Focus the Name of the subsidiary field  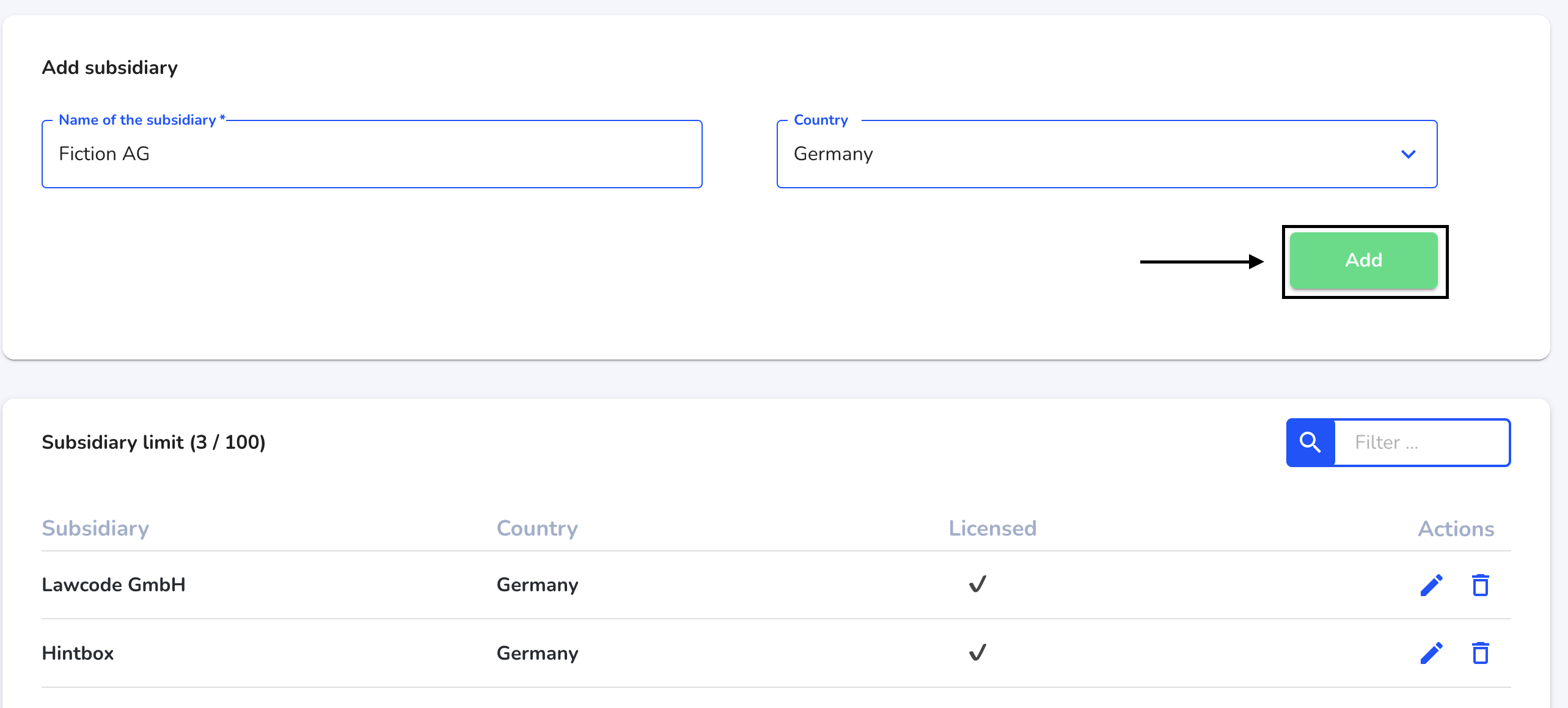pyautogui.click(x=372, y=154)
